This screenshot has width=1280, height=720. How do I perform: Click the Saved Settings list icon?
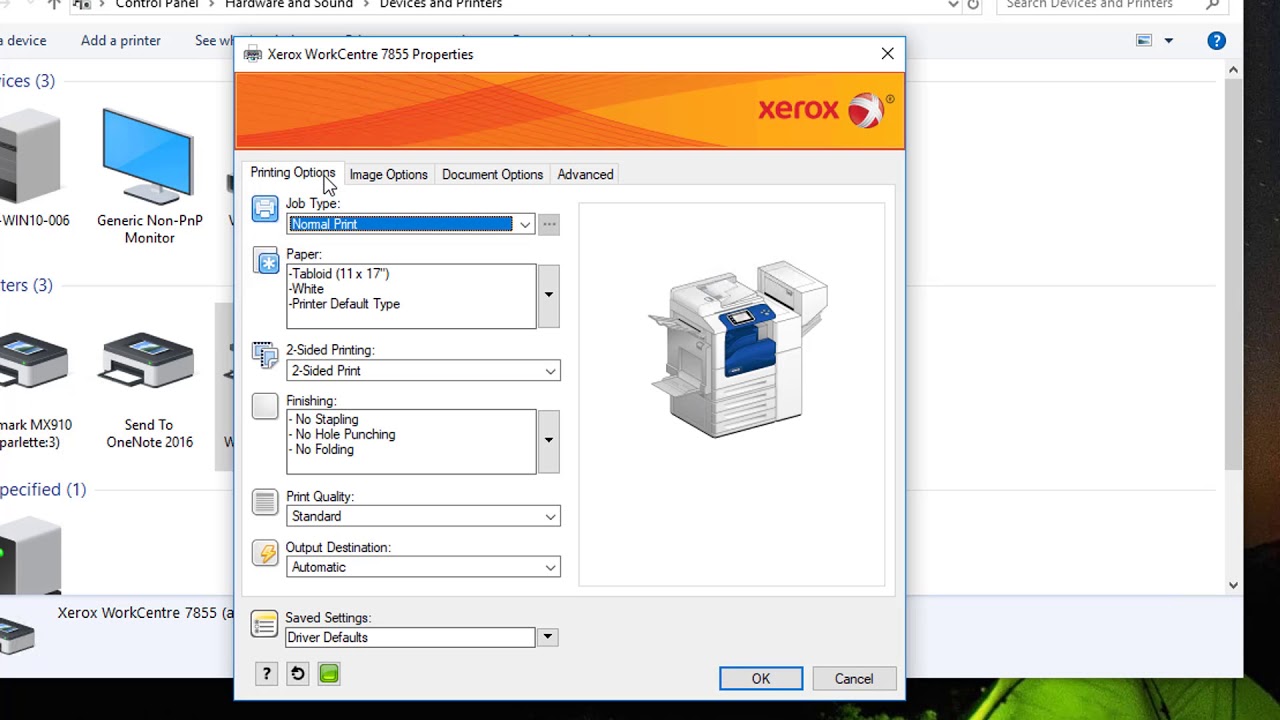[264, 625]
